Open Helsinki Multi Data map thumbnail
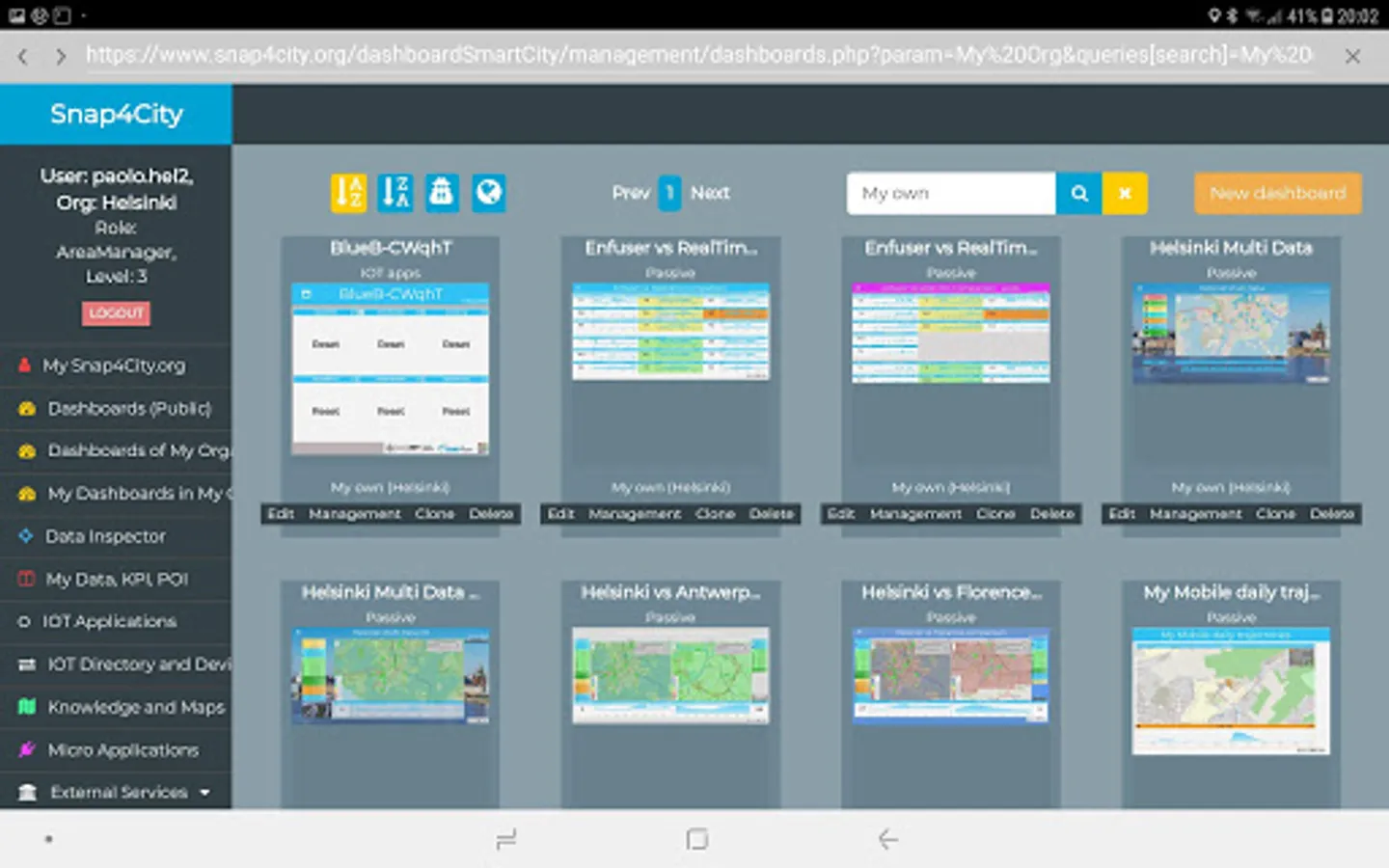This screenshot has width=1389, height=868. tap(1231, 333)
